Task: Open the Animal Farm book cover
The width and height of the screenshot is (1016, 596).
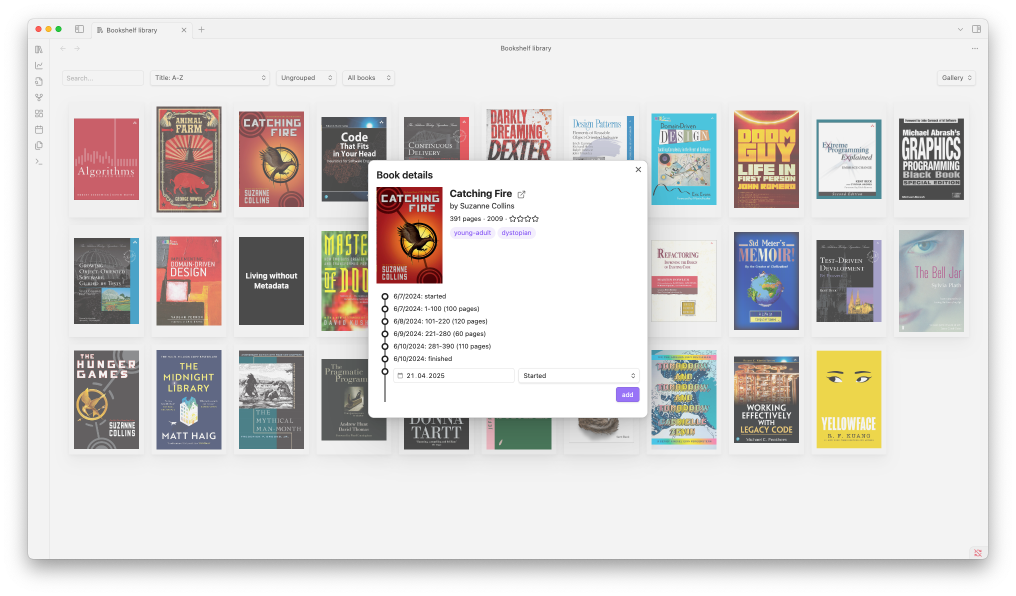Action: click(189, 159)
